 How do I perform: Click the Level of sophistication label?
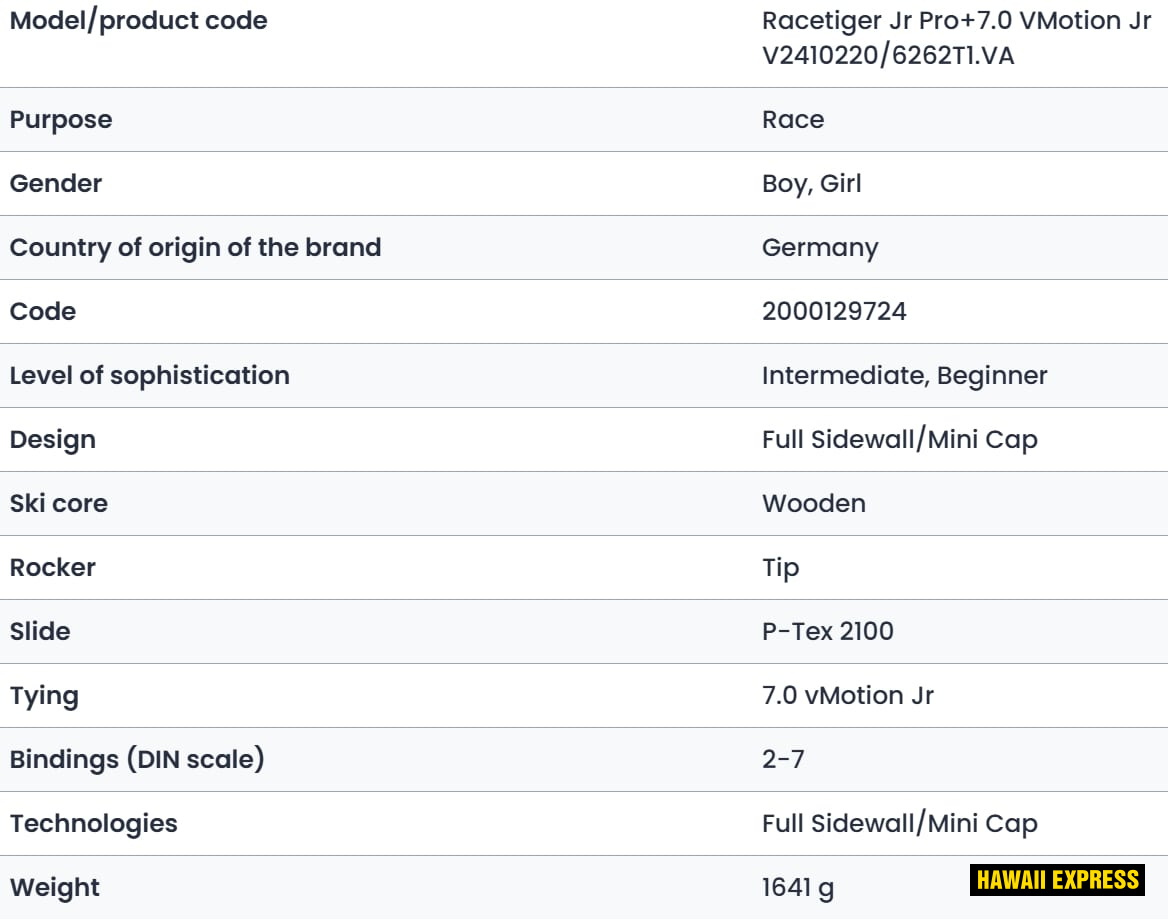[150, 376]
